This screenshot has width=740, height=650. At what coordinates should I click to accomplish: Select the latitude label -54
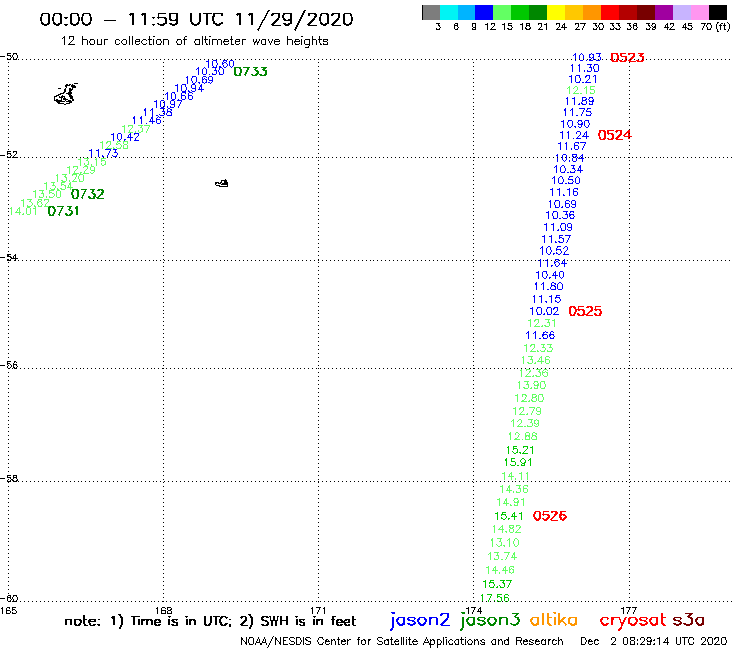[9, 258]
